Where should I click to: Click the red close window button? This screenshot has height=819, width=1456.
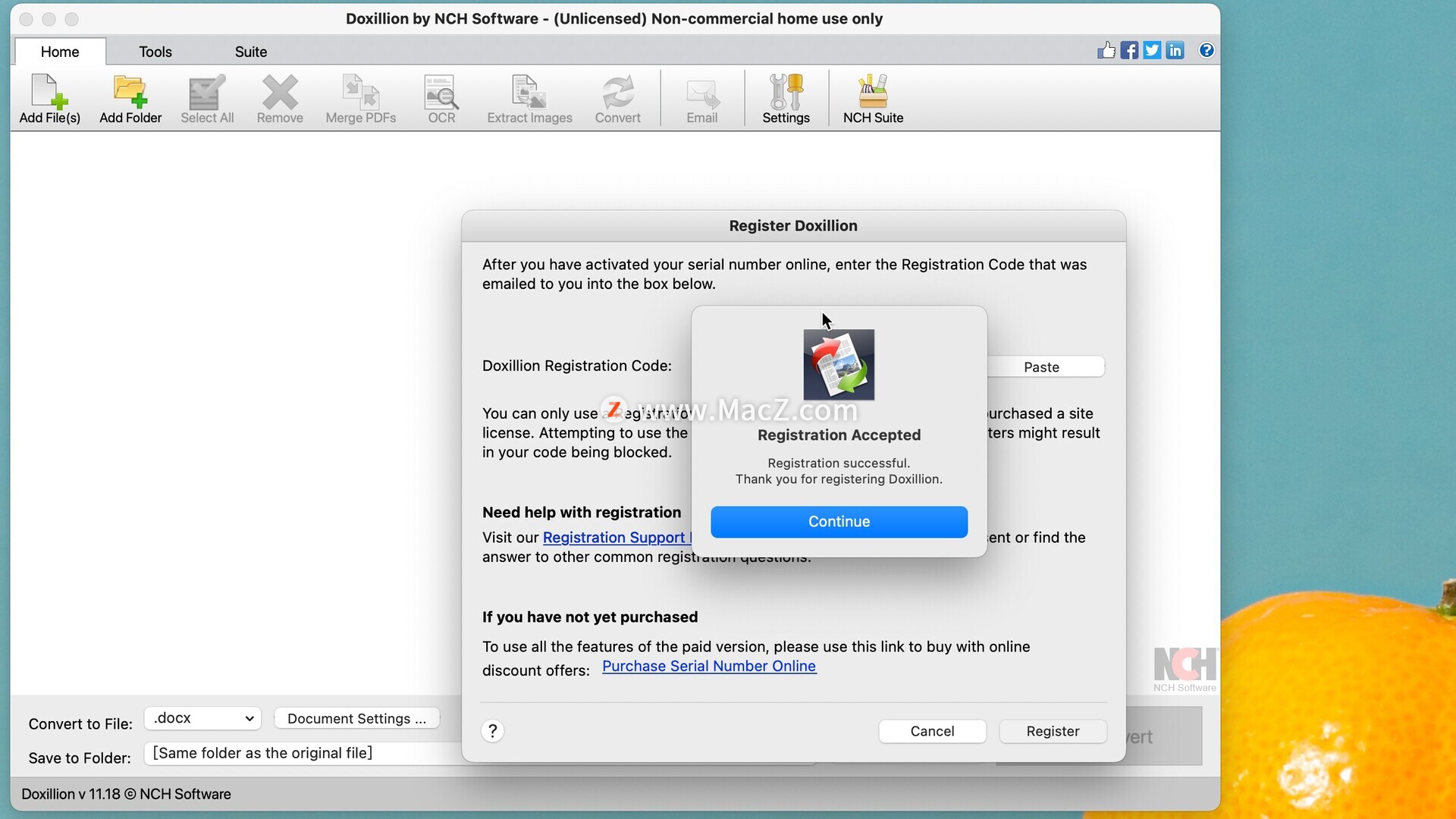[27, 19]
